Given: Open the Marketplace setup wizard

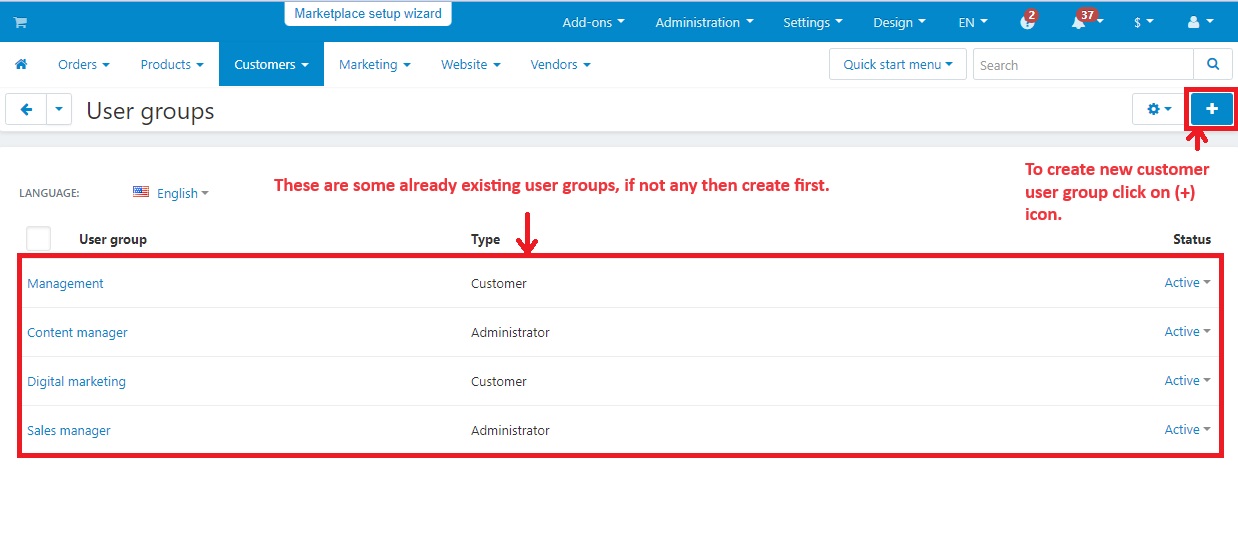Looking at the screenshot, I should [368, 14].
